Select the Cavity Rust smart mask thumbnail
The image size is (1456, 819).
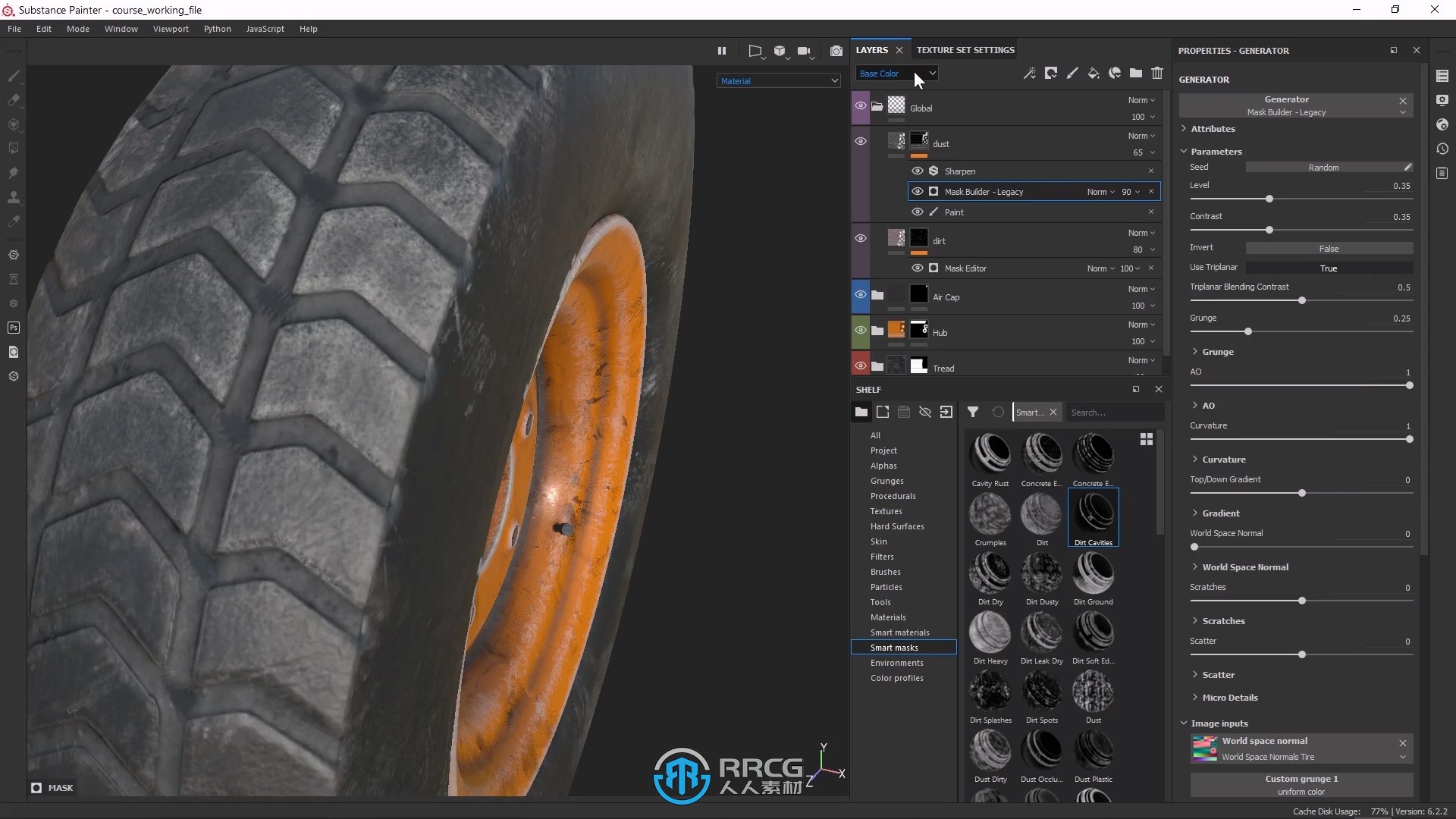click(990, 460)
